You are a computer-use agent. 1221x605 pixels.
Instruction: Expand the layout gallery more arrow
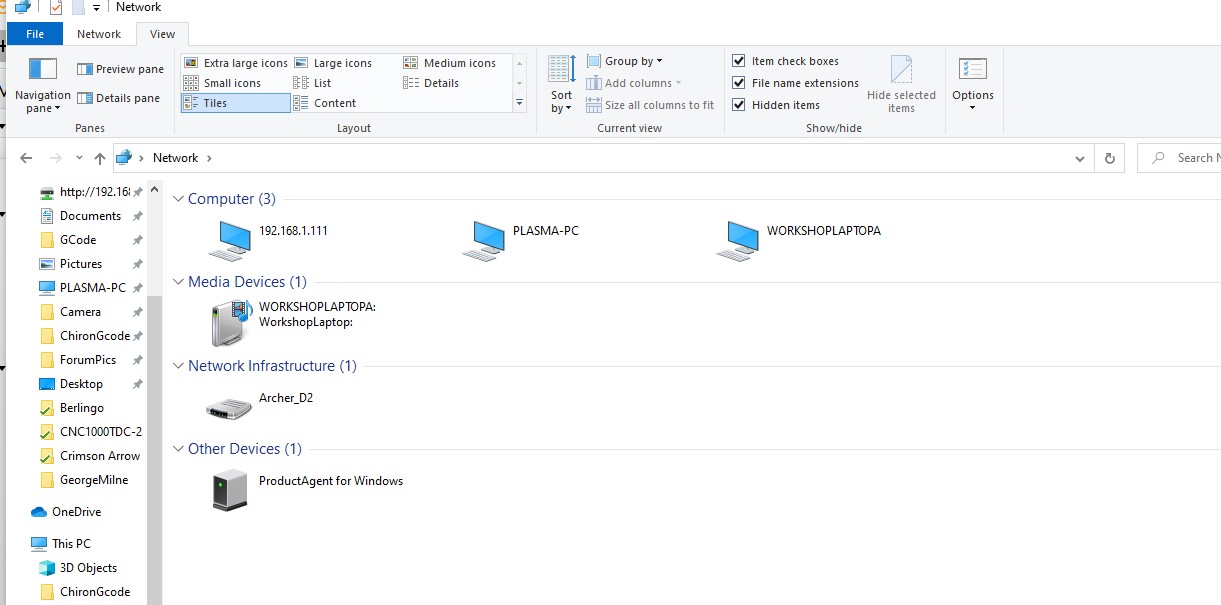519,103
